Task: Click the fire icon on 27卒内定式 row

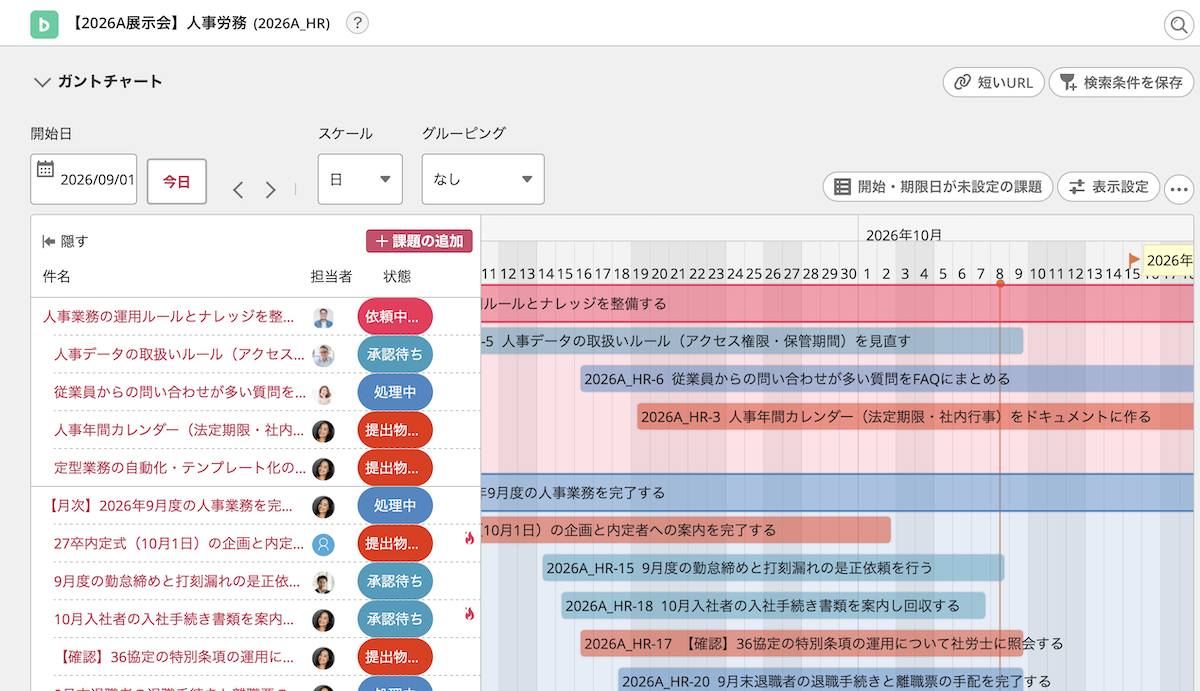Action: (x=469, y=539)
